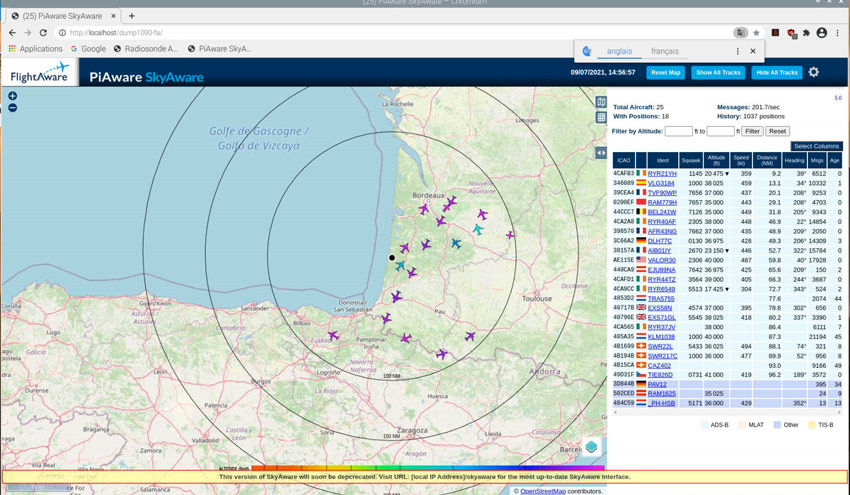This screenshot has width=850, height=495.
Task: Open flight RYR21YH link
Action: tap(662, 173)
